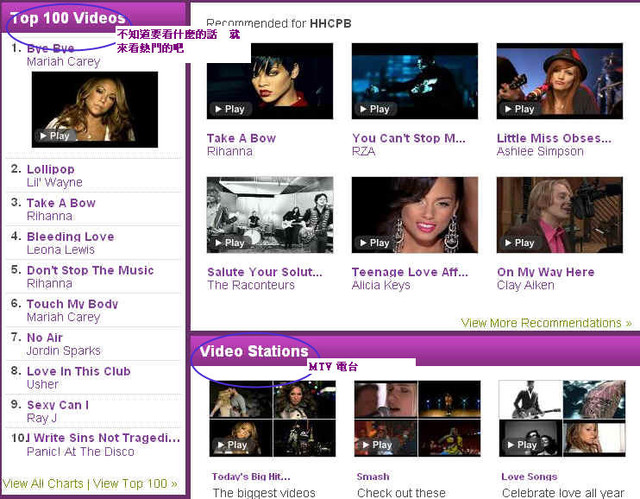The height and width of the screenshot is (499, 640).
Task: Open Teenage Love Aff... title link
Action: [x=410, y=272]
